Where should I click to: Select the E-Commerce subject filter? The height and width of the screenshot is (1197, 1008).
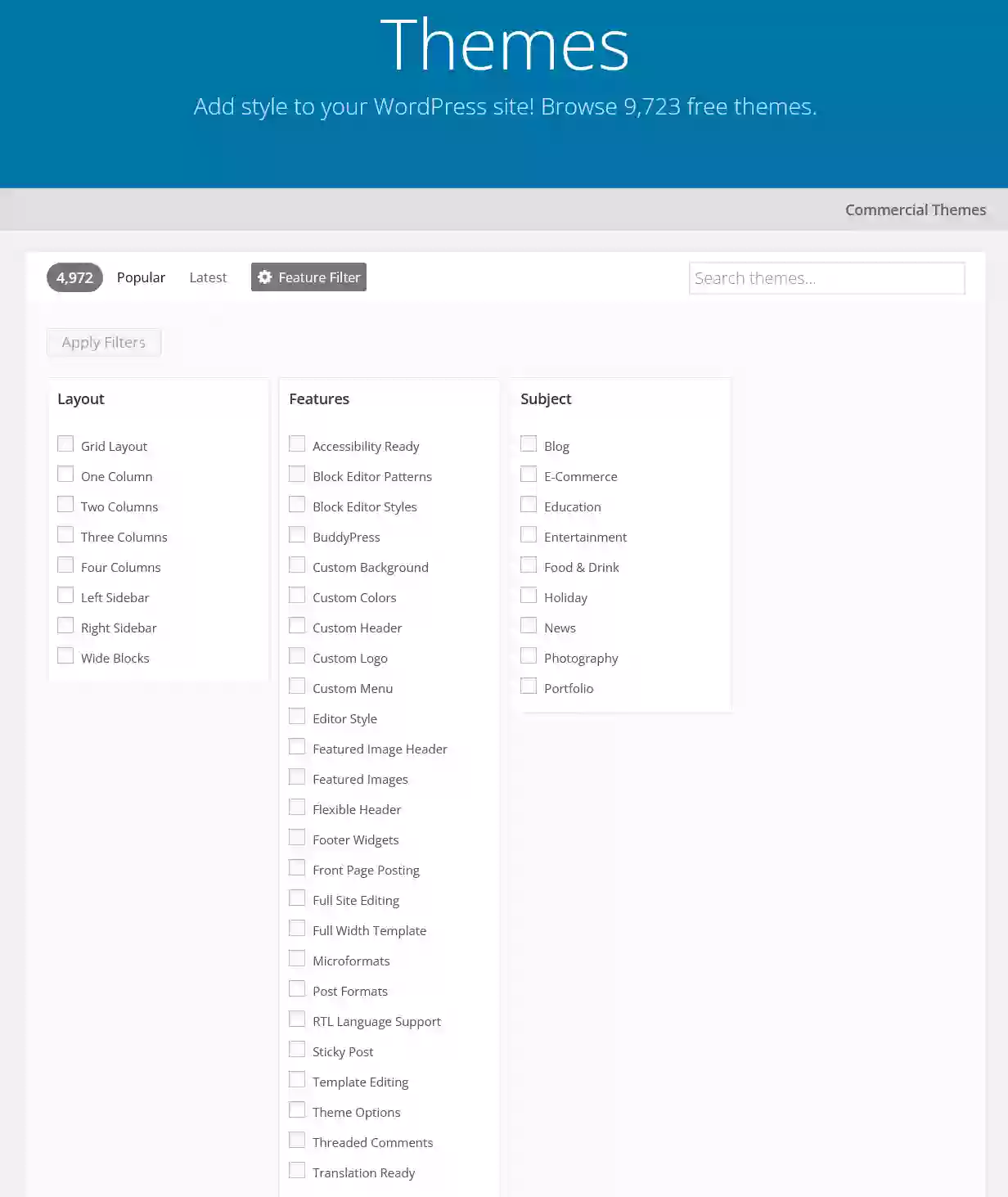tap(529, 474)
